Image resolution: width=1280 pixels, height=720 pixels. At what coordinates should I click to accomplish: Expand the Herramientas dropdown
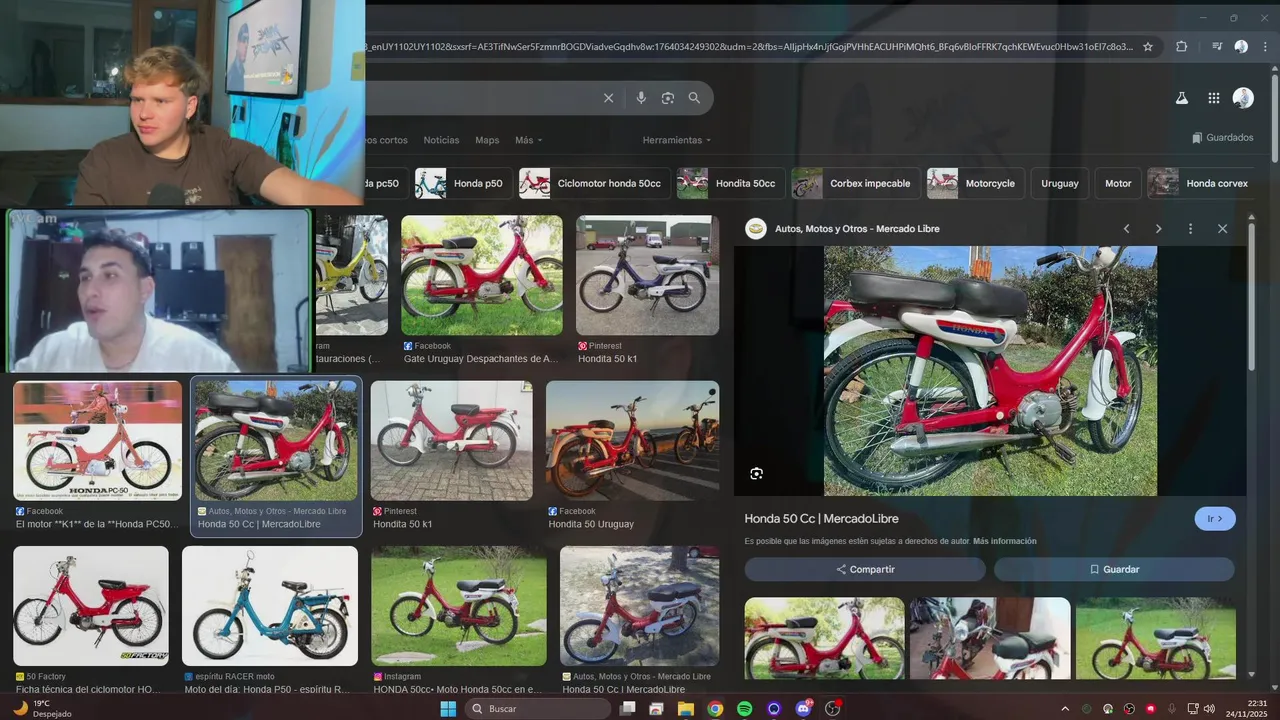pos(677,140)
